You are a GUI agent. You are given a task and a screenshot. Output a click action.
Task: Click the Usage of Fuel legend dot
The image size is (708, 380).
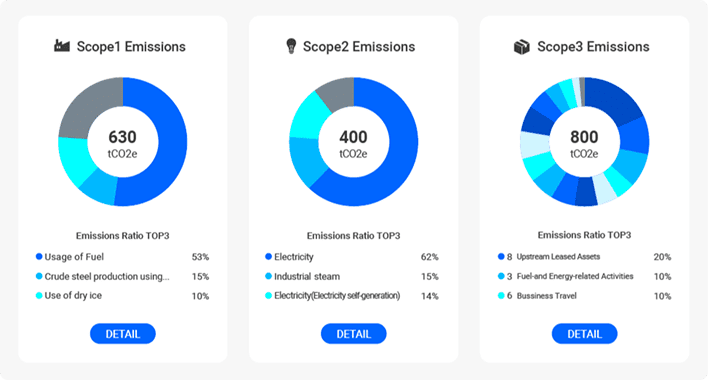tap(39, 256)
